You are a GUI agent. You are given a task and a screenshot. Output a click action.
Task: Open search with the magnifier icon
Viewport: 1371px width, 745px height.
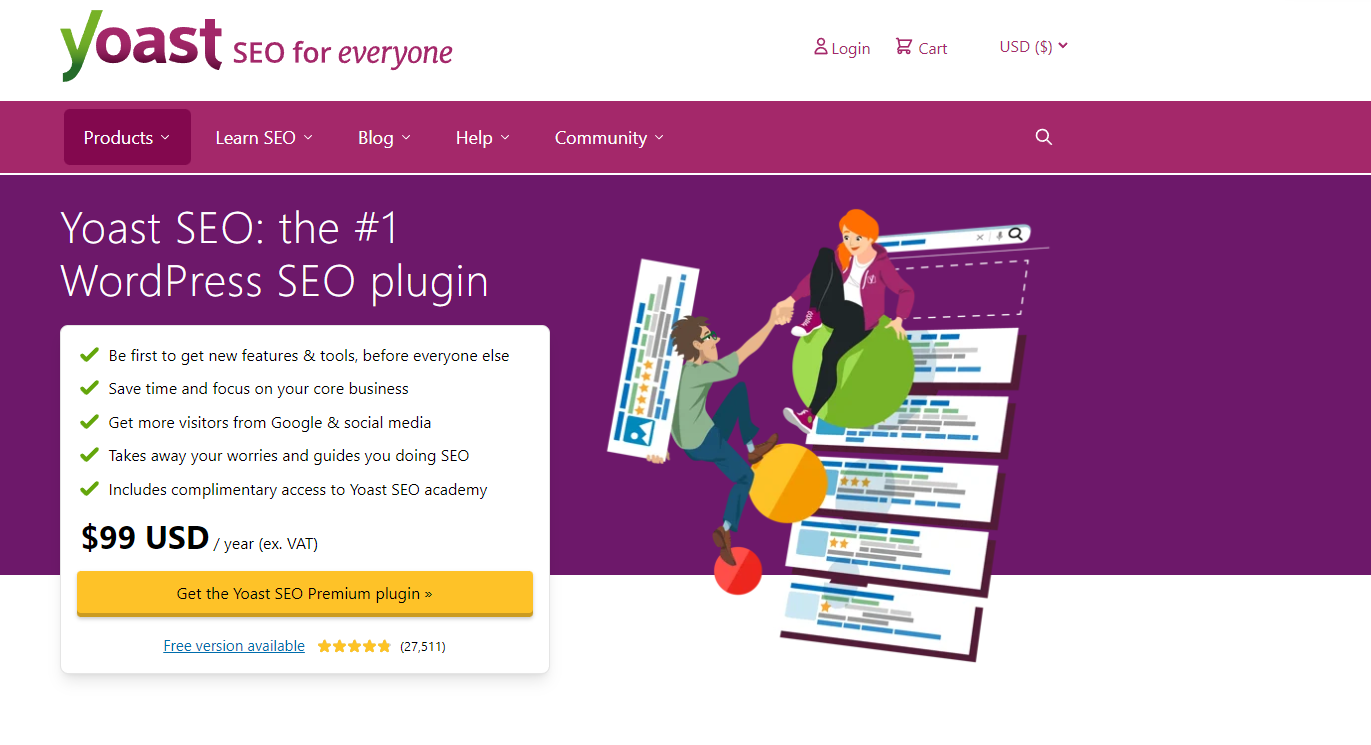click(1044, 137)
